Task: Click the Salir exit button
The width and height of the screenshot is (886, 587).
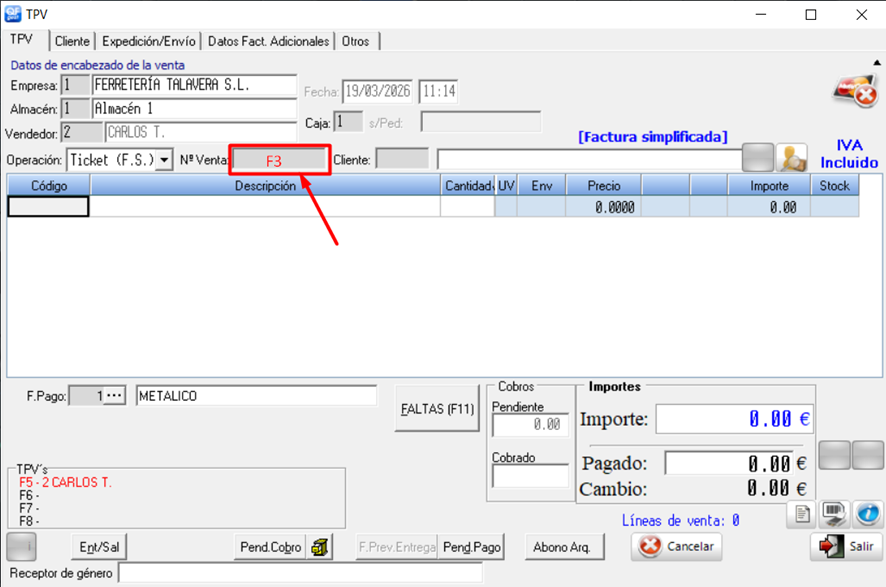Action: (846, 547)
